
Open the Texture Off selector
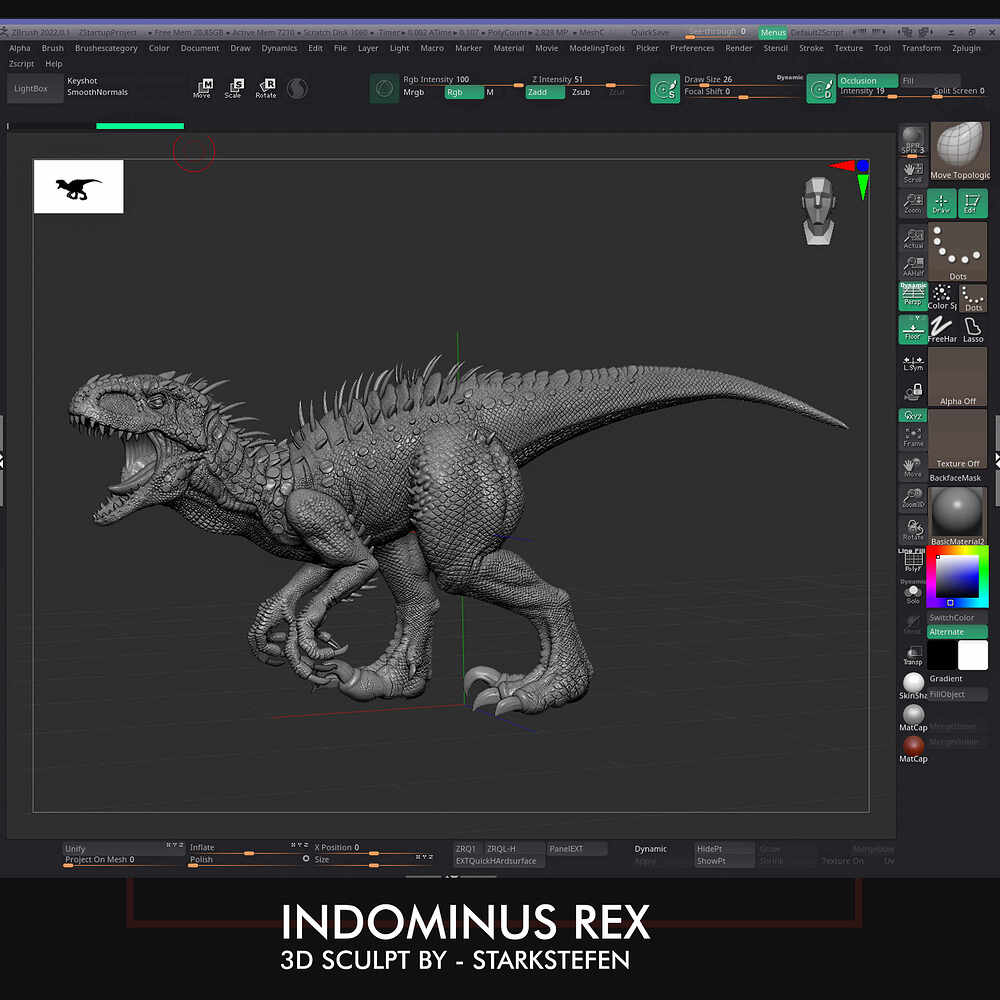coord(957,439)
